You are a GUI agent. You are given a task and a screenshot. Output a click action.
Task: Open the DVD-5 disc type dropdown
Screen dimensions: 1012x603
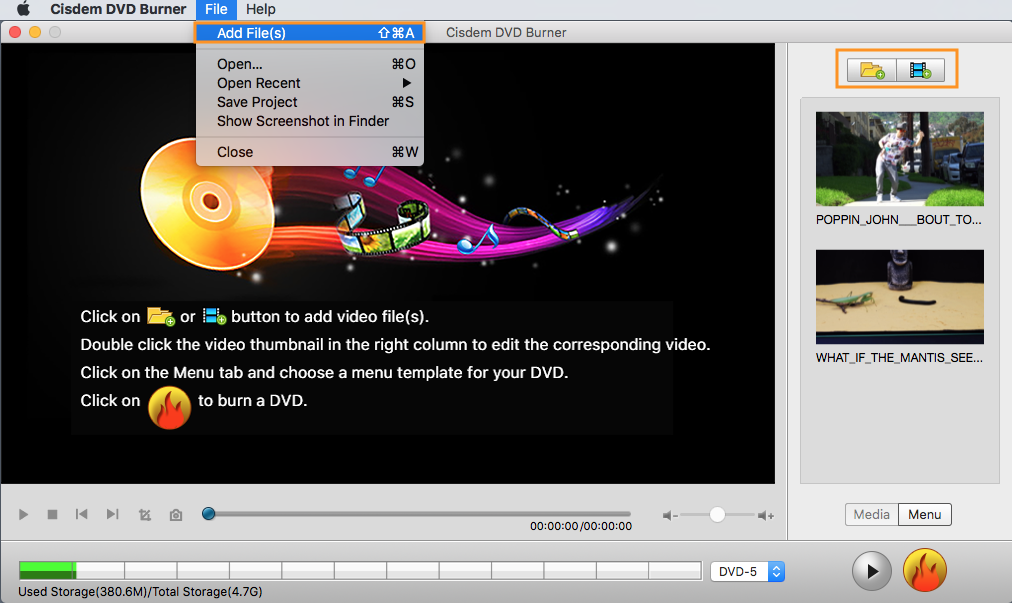pos(747,571)
